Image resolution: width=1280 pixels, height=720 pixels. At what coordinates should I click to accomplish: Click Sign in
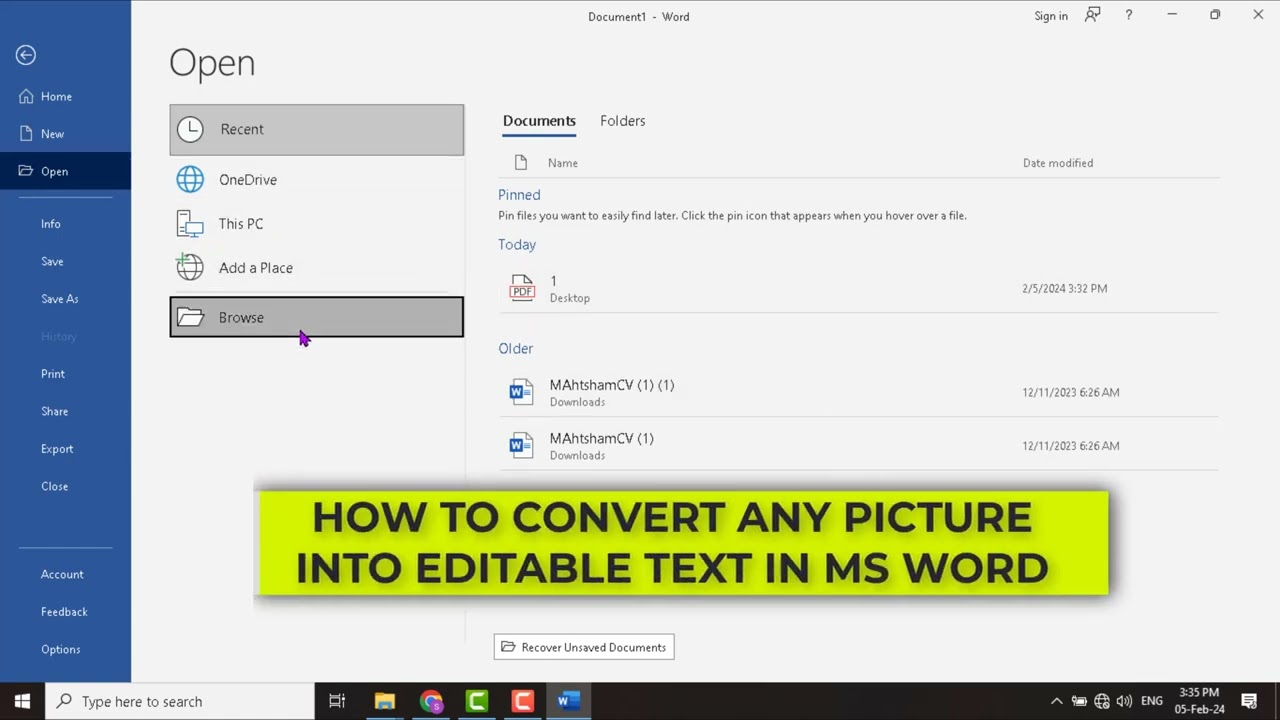click(1051, 16)
